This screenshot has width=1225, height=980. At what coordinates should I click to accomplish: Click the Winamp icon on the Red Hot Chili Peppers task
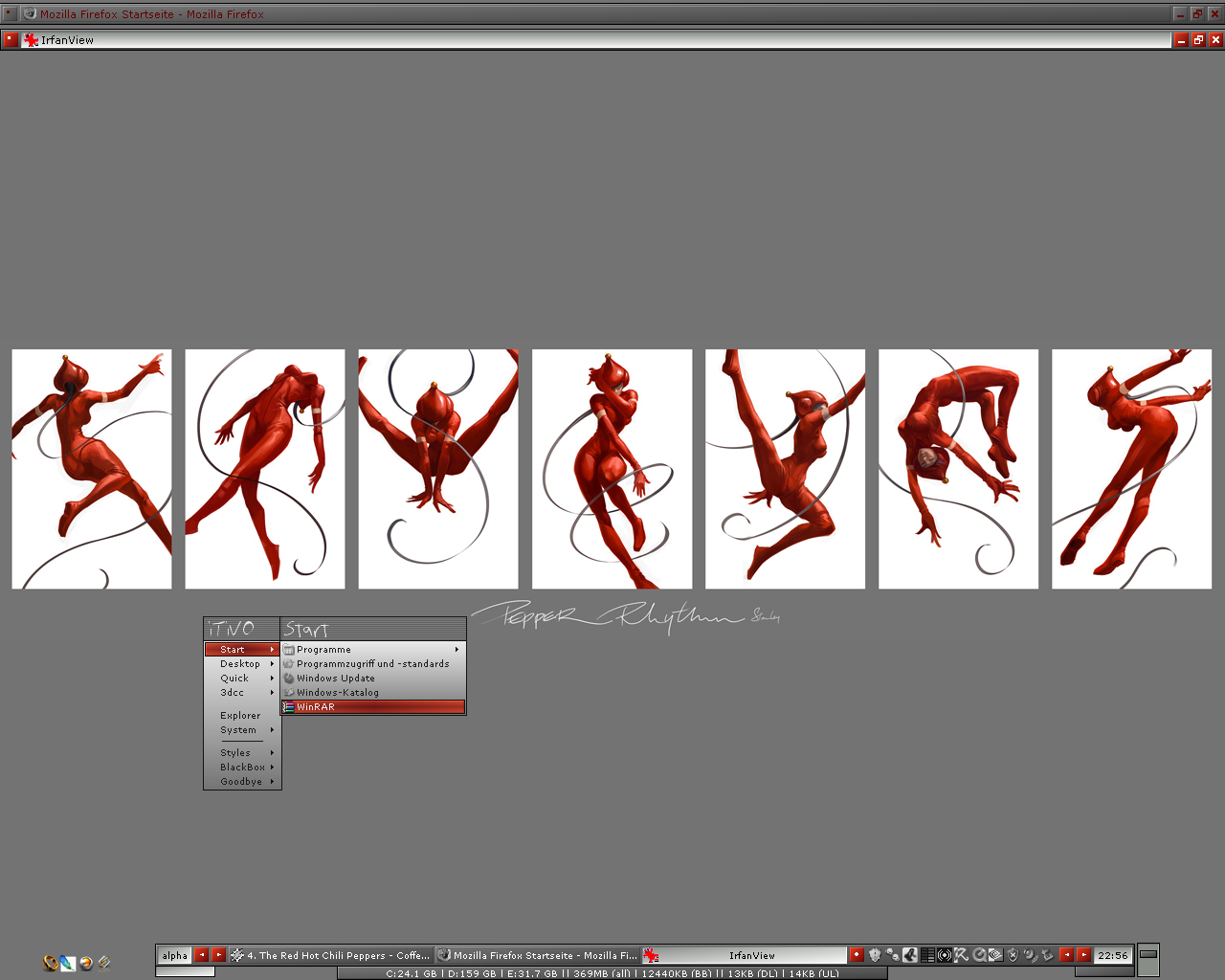[236, 955]
